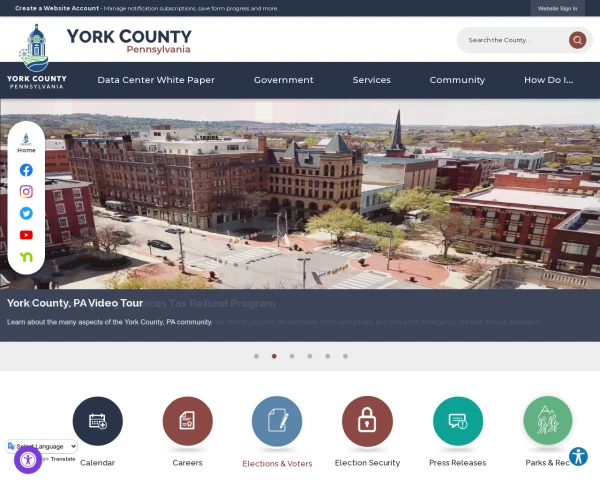
Task: Open the Facebook page icon
Action: 26,170
